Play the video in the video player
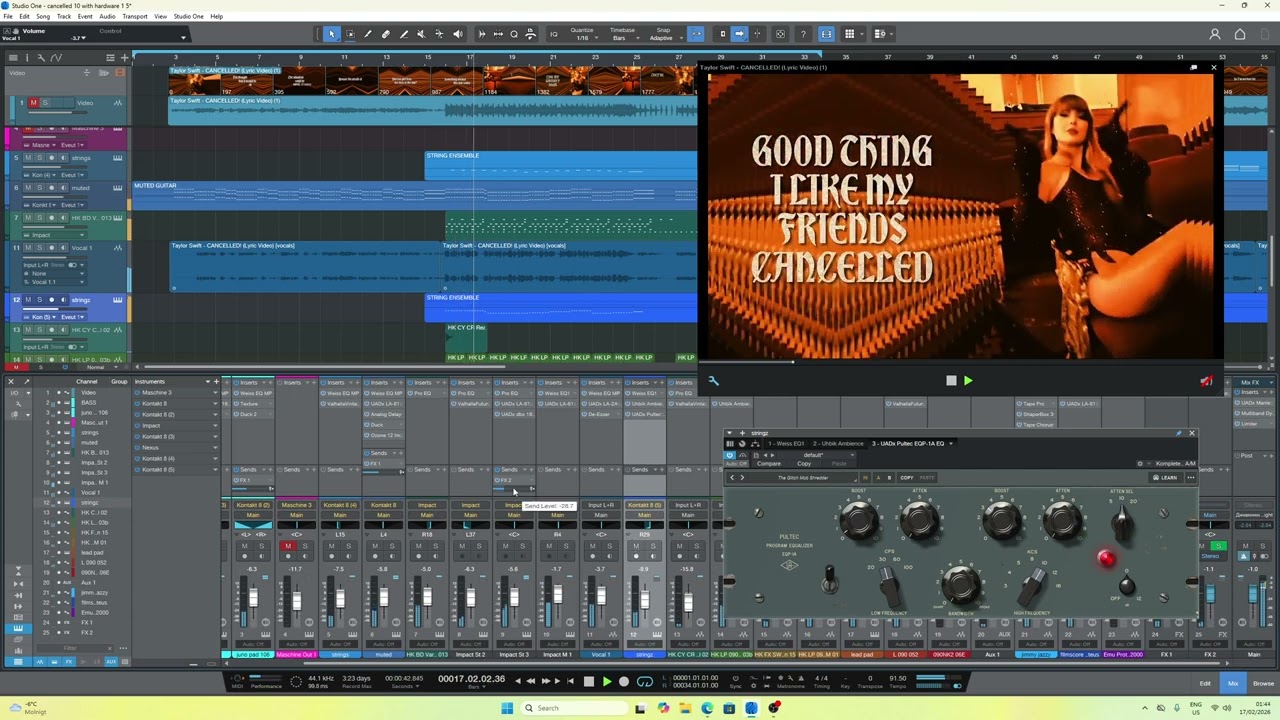Image resolution: width=1280 pixels, height=720 pixels. point(967,381)
